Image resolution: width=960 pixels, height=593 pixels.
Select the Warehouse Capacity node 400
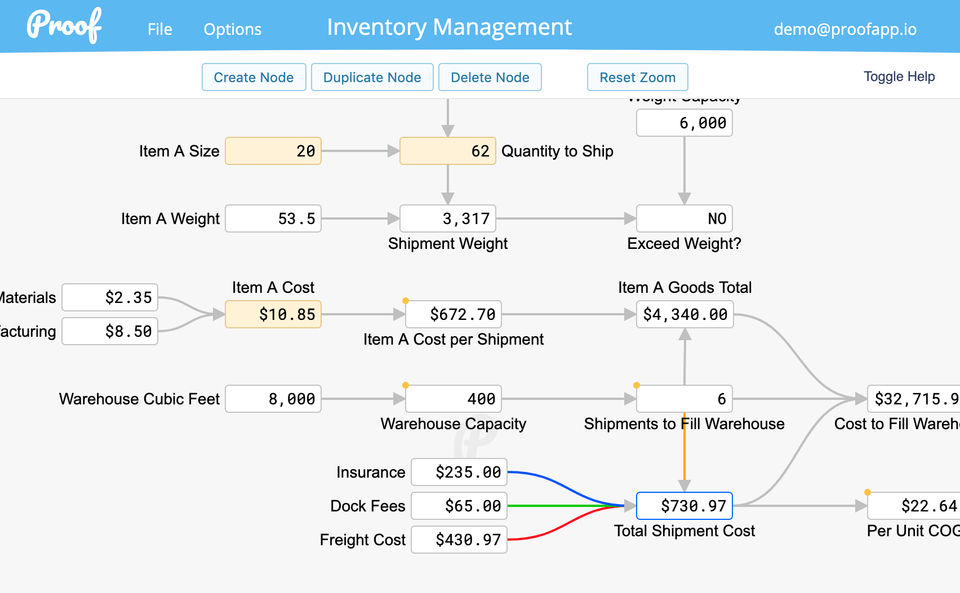(454, 399)
